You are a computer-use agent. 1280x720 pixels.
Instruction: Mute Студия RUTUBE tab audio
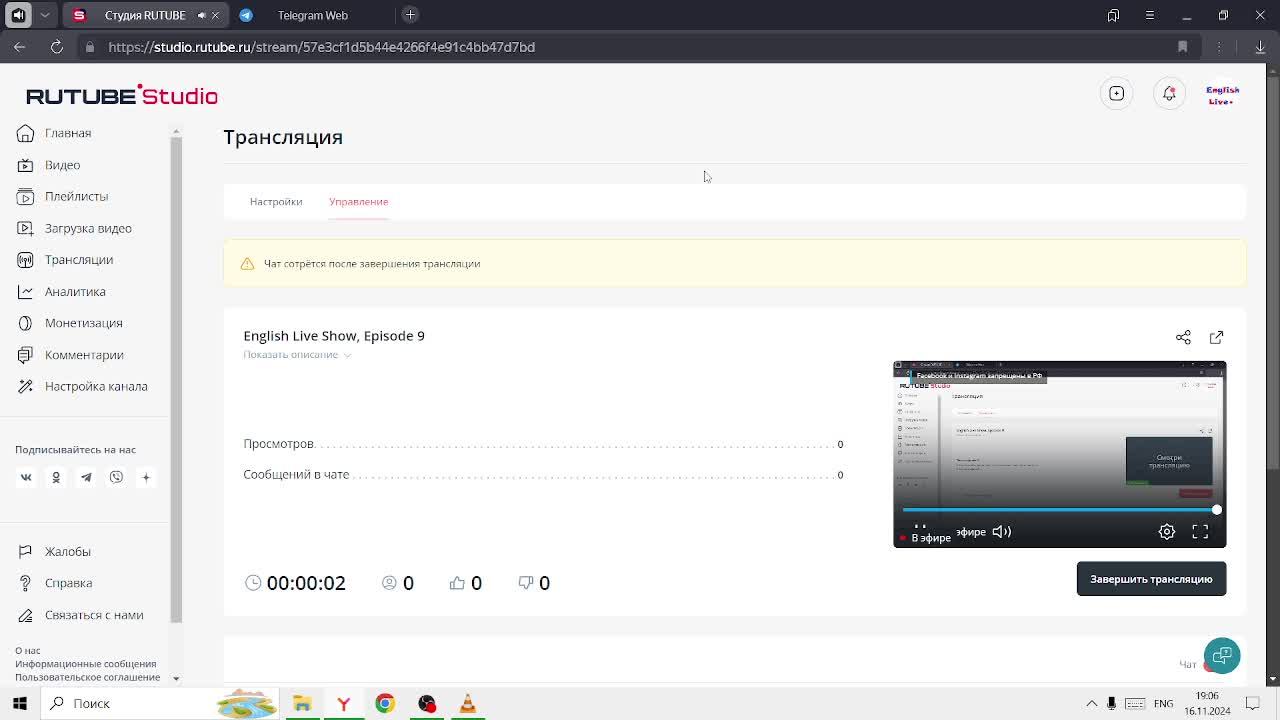point(201,15)
